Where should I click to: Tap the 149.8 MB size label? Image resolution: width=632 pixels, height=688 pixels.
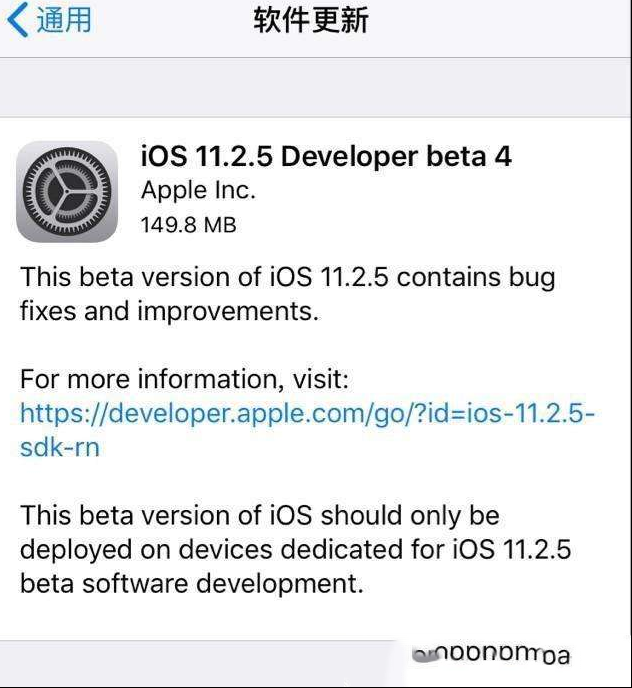188,225
